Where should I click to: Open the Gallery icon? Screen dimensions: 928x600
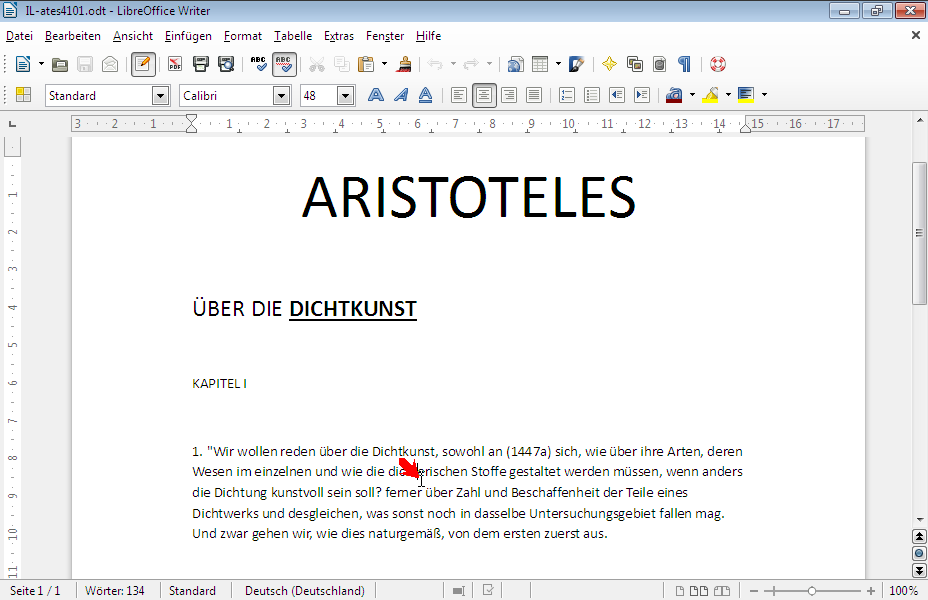pos(635,64)
